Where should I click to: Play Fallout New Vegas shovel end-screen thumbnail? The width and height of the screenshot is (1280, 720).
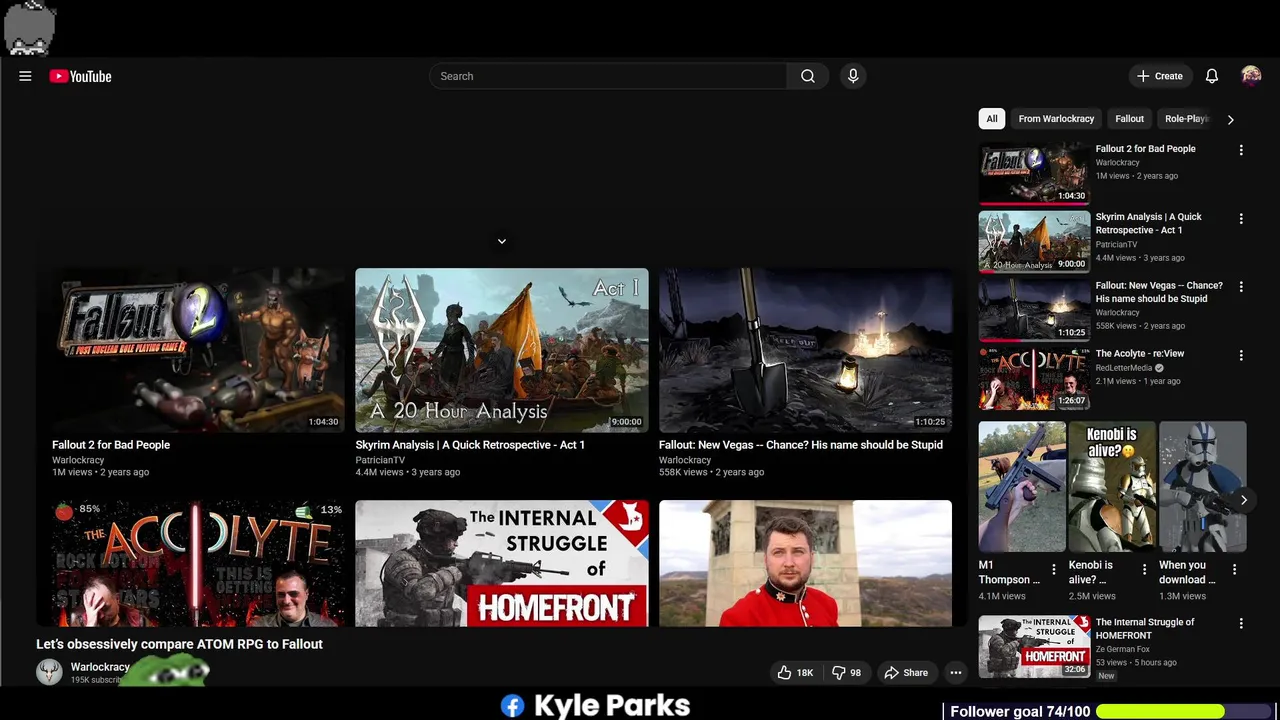(x=805, y=350)
